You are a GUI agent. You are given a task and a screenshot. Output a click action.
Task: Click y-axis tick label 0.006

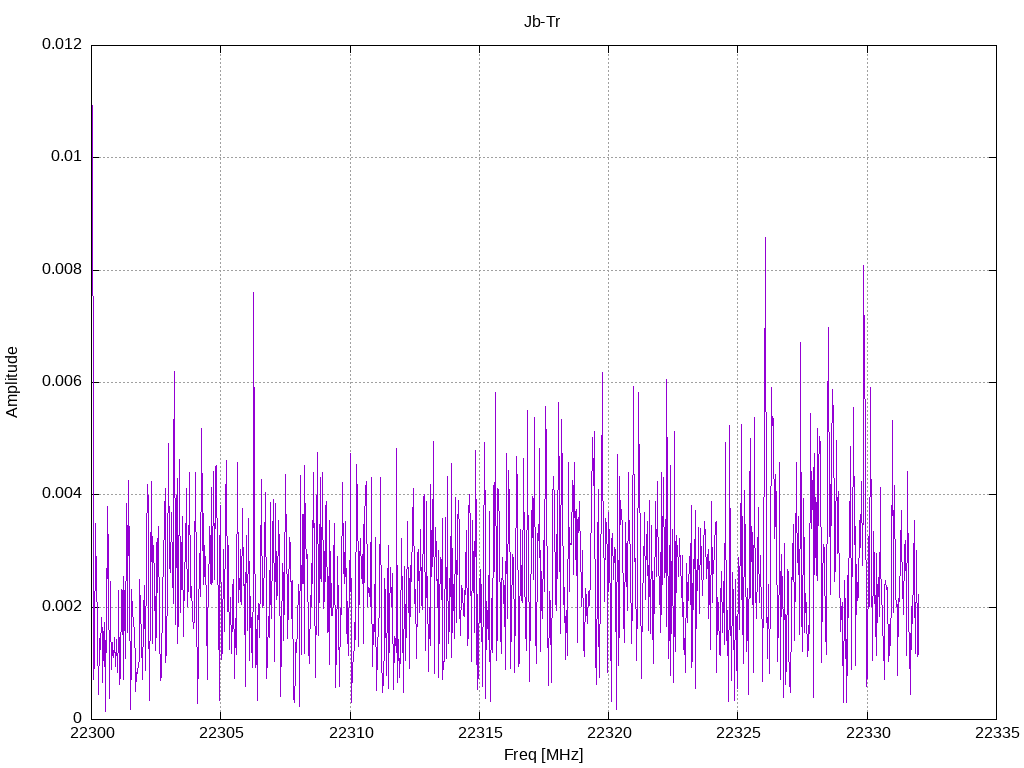[62, 381]
